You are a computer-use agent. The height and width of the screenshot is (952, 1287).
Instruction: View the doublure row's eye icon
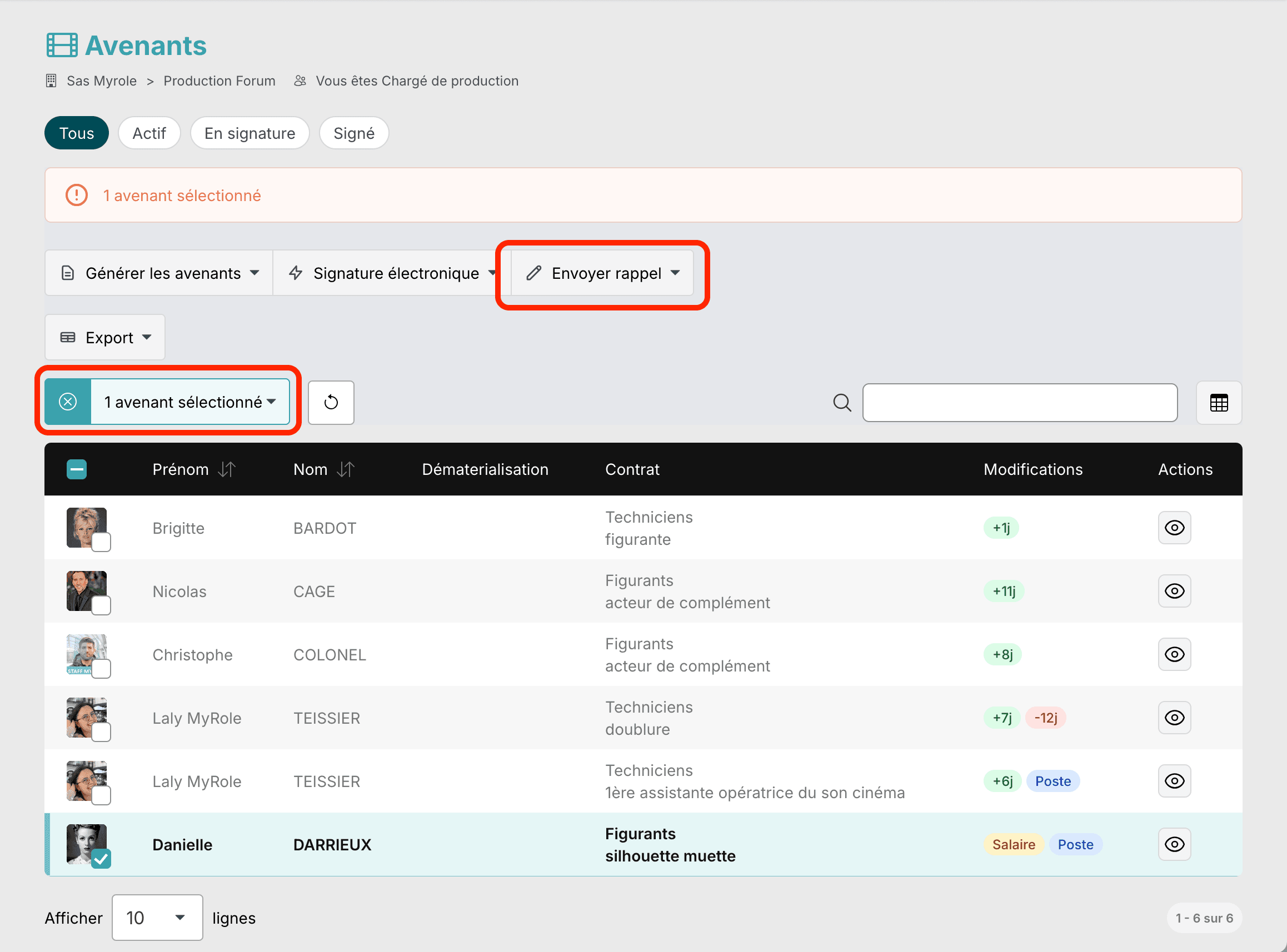[x=1175, y=718]
